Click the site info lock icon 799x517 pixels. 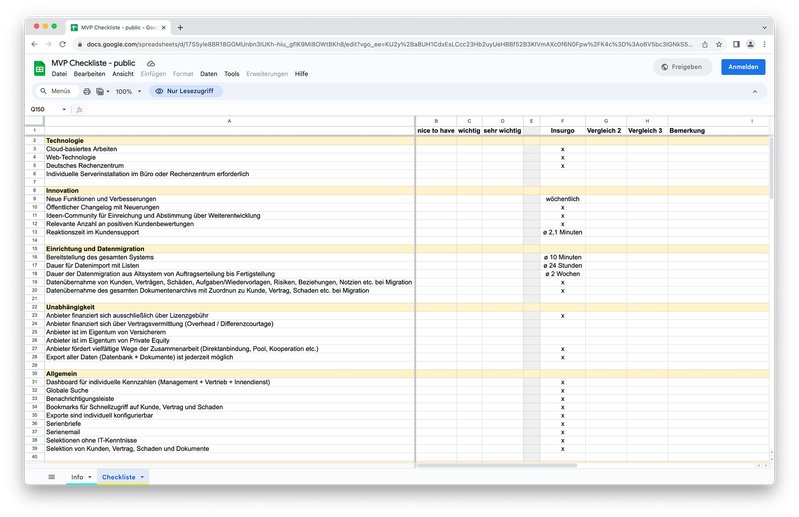79,44
